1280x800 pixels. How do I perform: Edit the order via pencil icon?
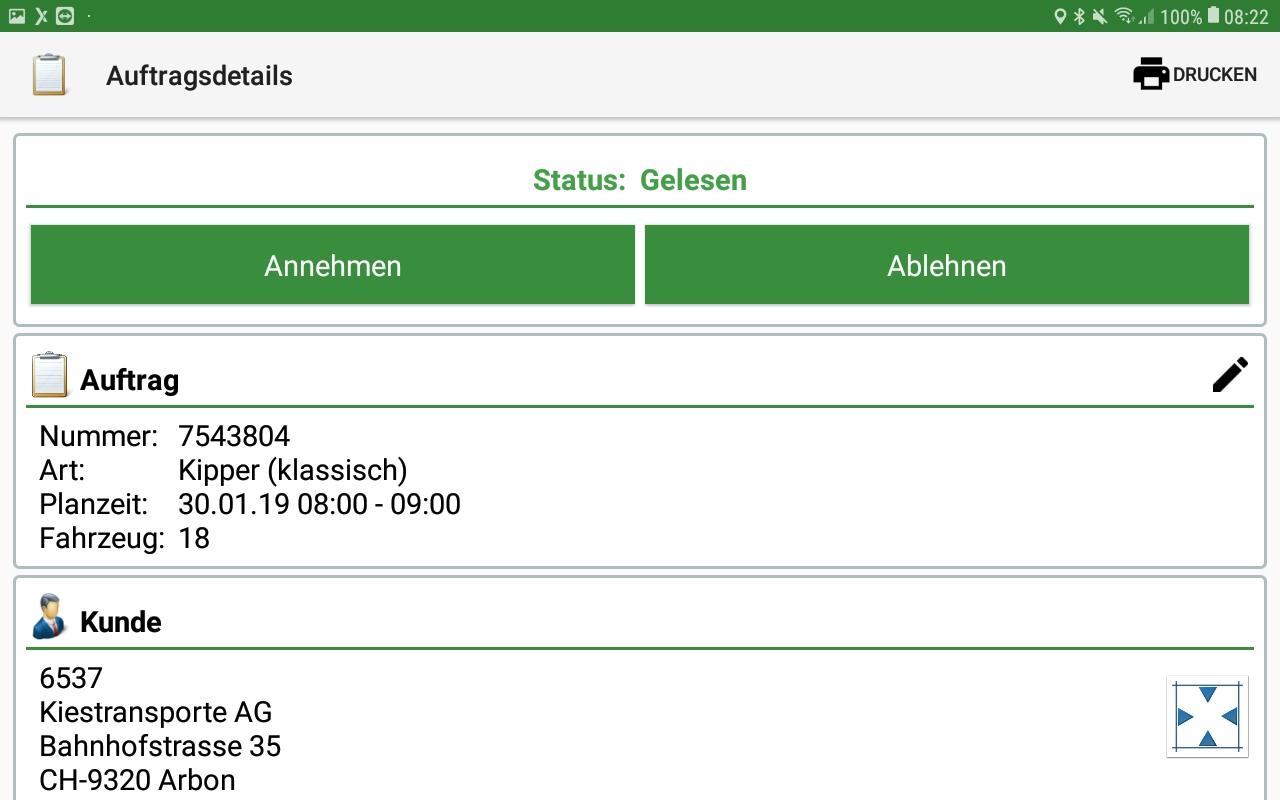pyautogui.click(x=1230, y=375)
